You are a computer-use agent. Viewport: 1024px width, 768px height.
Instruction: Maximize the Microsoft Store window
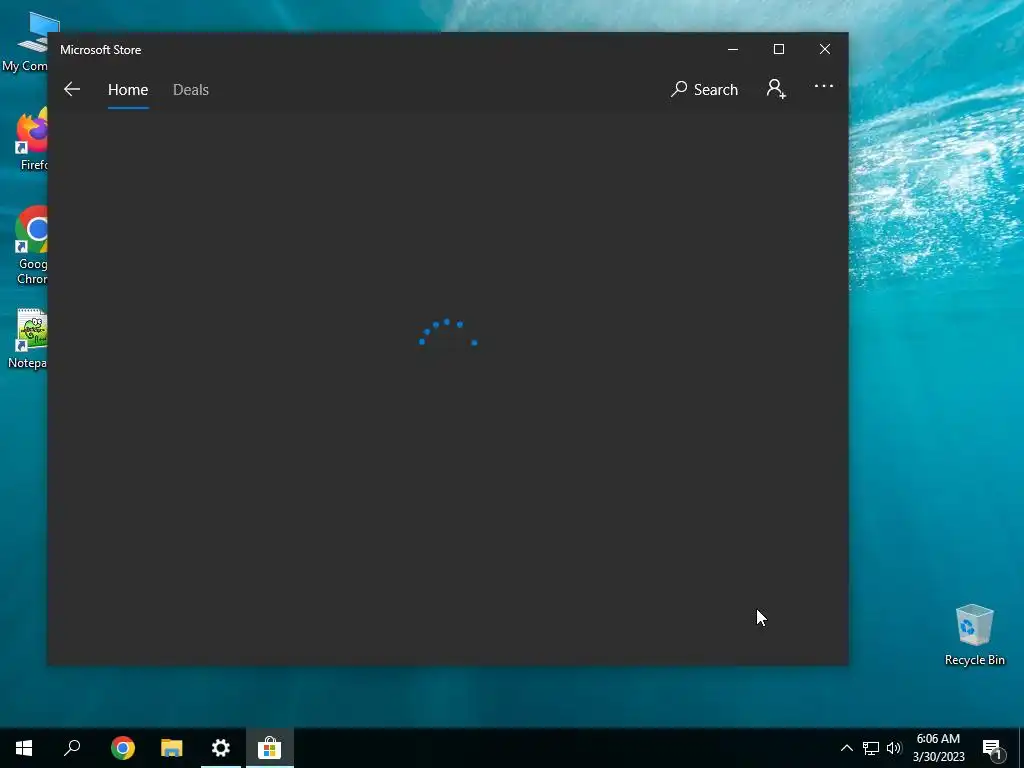(778, 49)
